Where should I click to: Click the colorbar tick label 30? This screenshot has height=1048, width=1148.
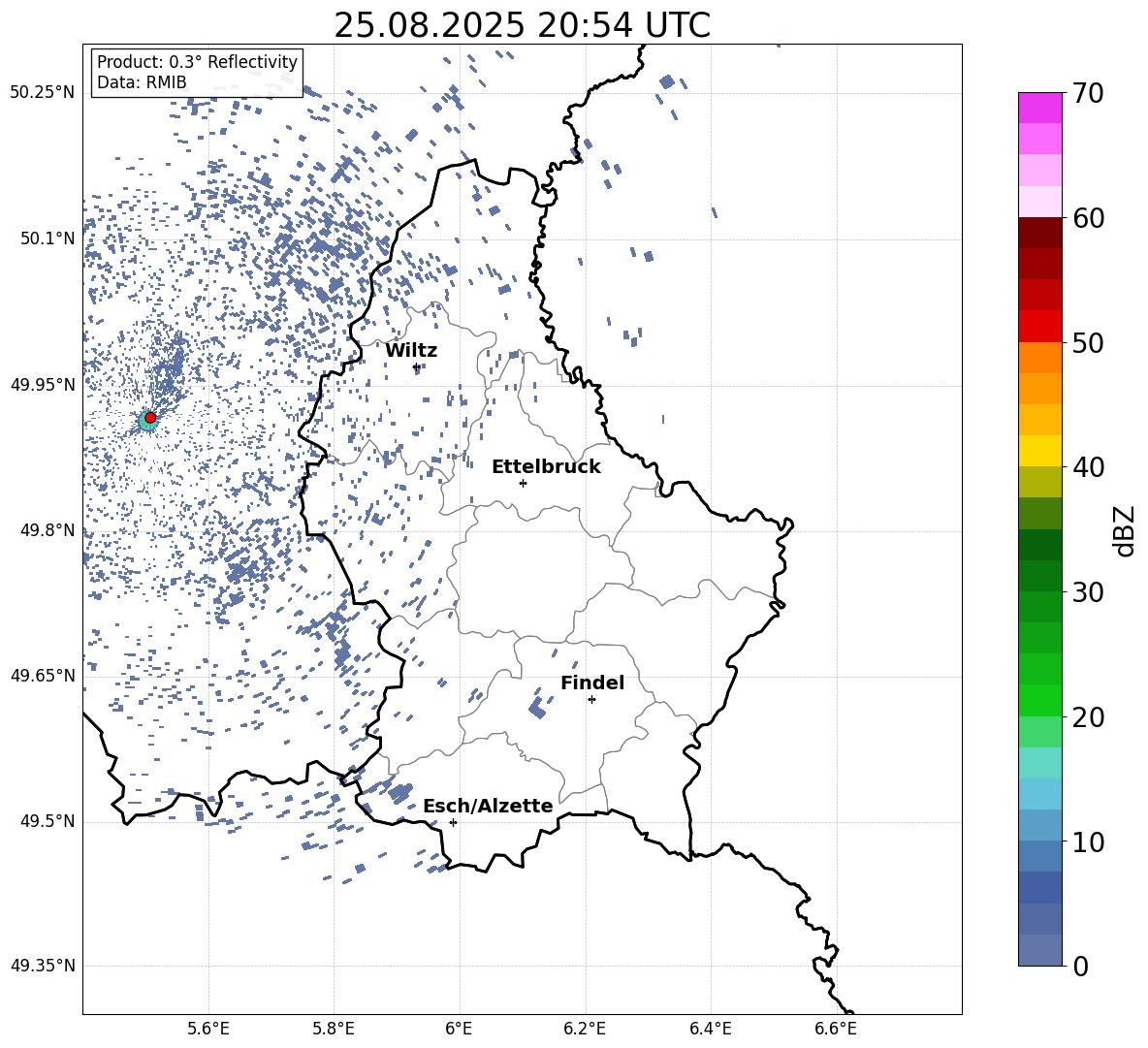click(x=1088, y=592)
